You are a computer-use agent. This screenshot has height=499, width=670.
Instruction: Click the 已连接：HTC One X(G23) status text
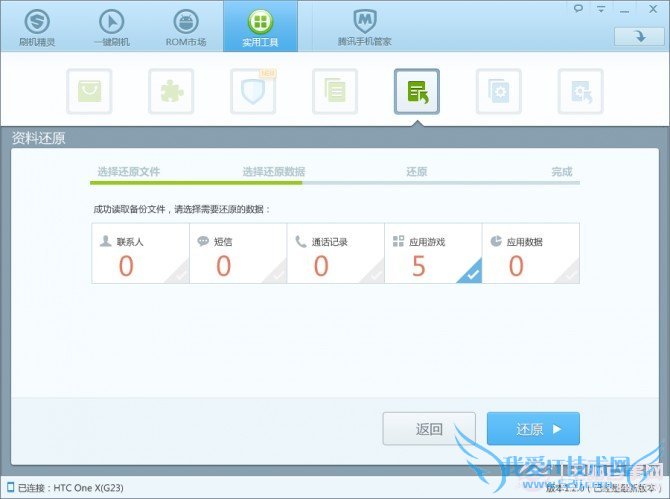point(71,487)
